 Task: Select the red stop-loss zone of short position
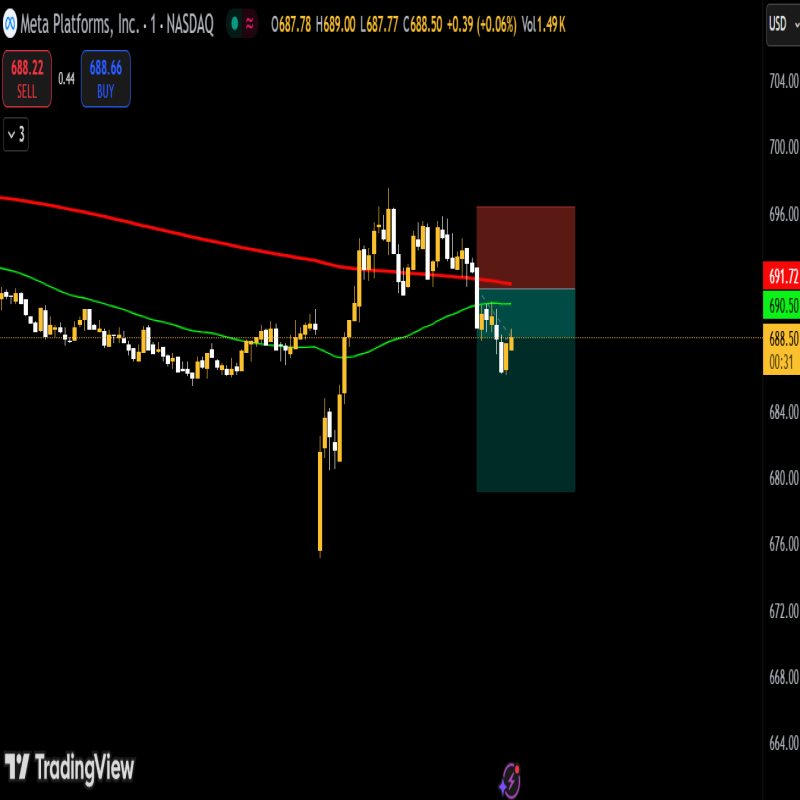(526, 247)
